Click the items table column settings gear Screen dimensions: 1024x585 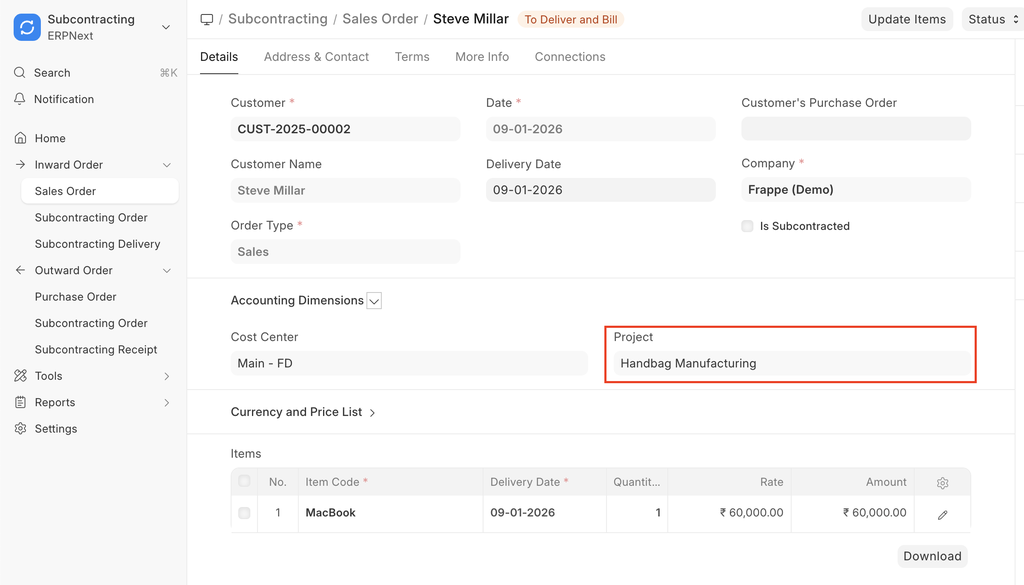click(x=942, y=483)
